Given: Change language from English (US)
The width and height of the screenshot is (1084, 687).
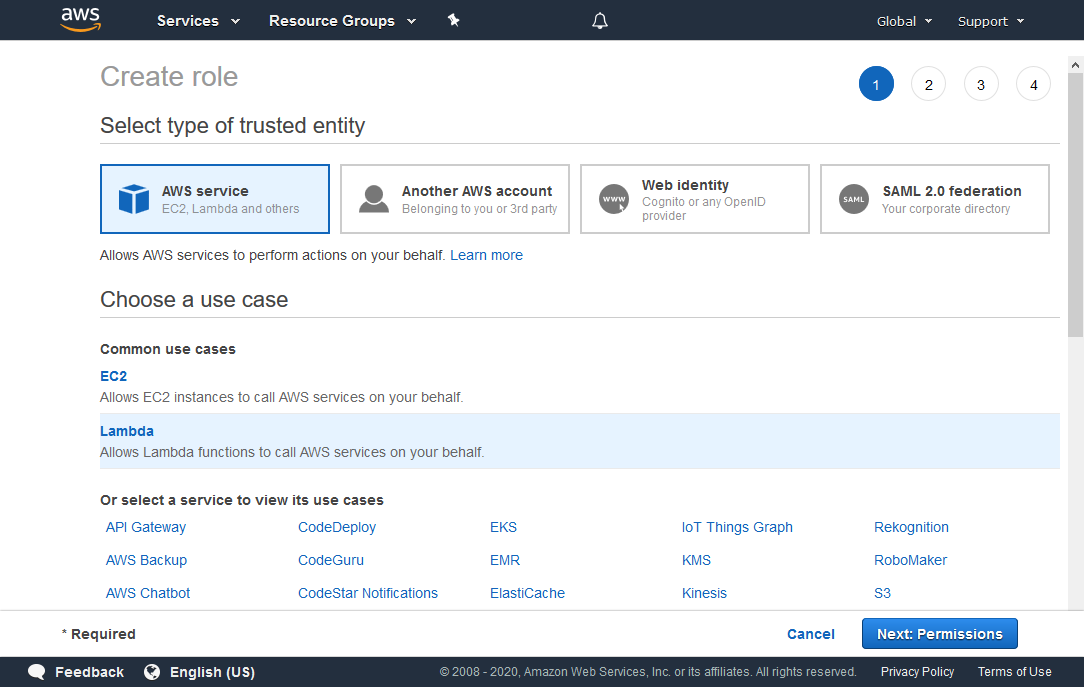Looking at the screenshot, I should click(212, 672).
